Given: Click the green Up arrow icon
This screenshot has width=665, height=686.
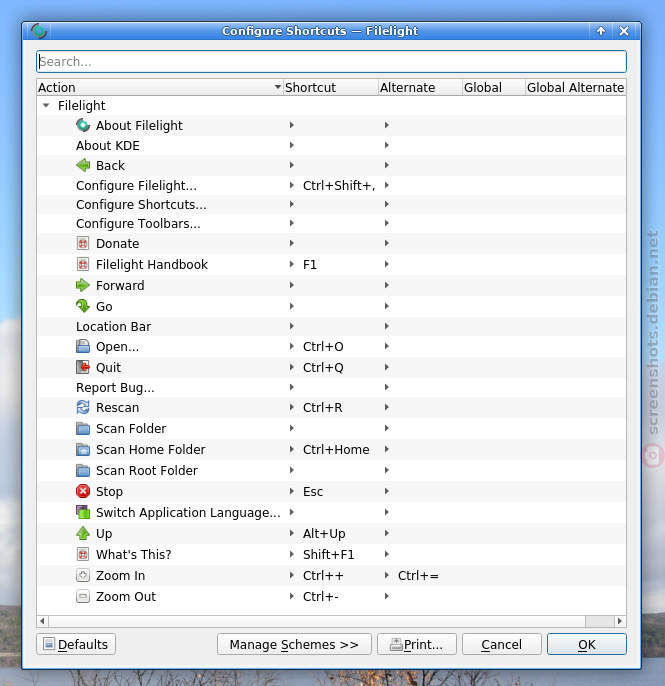Looking at the screenshot, I should tap(83, 533).
